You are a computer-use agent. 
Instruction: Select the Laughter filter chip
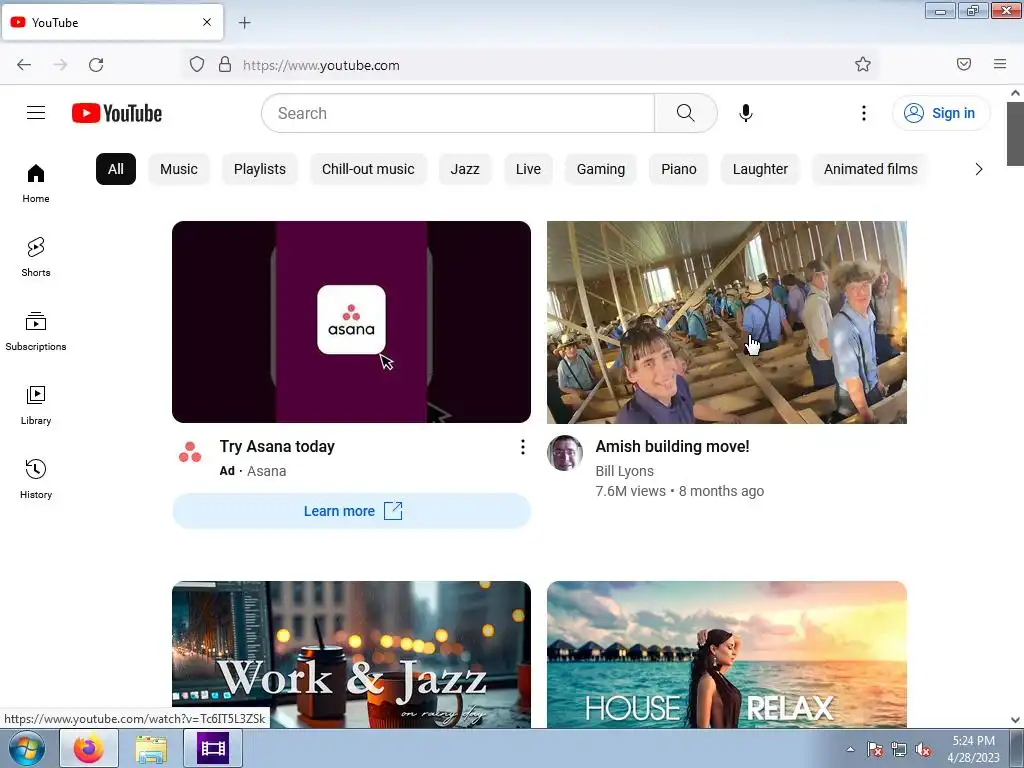click(760, 169)
